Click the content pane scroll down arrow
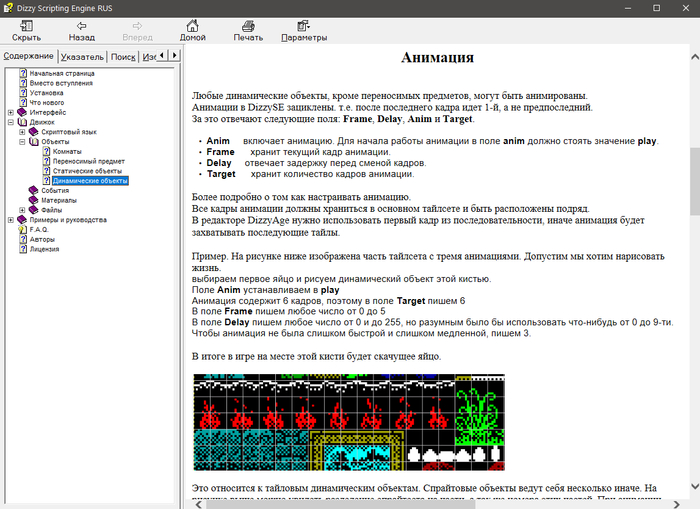The height and width of the screenshot is (509, 700). 695,486
